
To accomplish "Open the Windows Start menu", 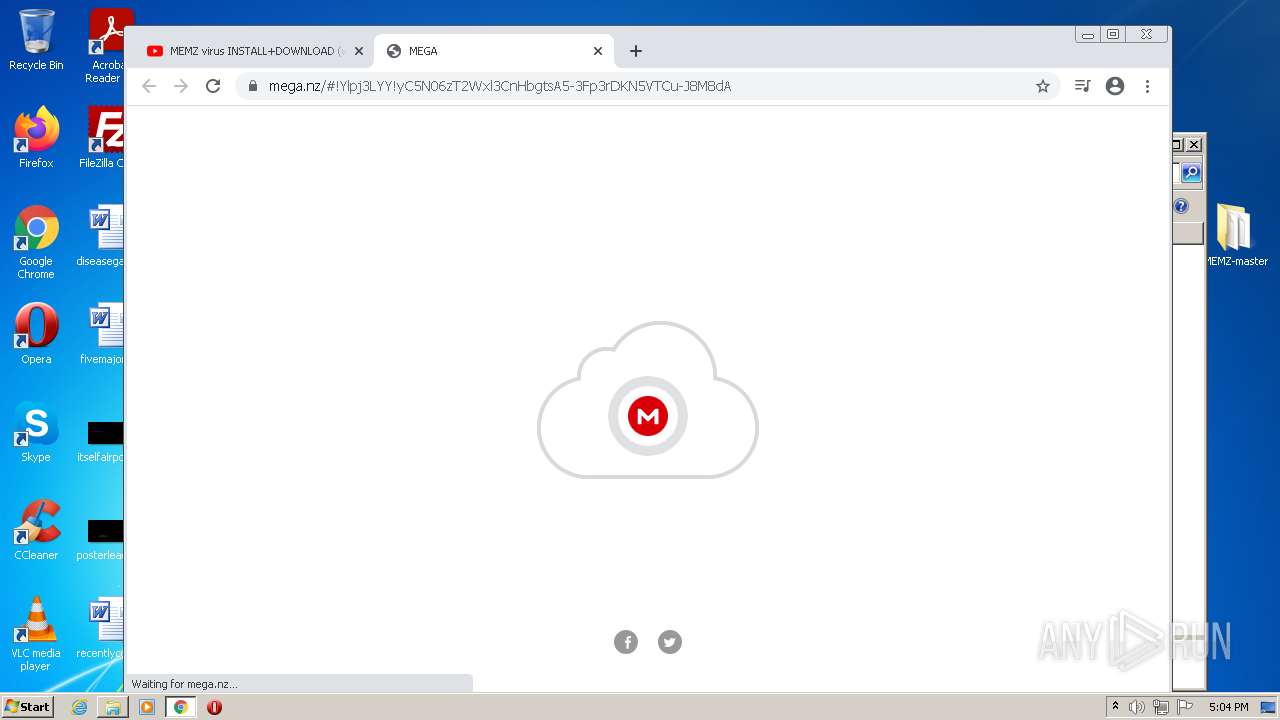I will click(x=27, y=706).
